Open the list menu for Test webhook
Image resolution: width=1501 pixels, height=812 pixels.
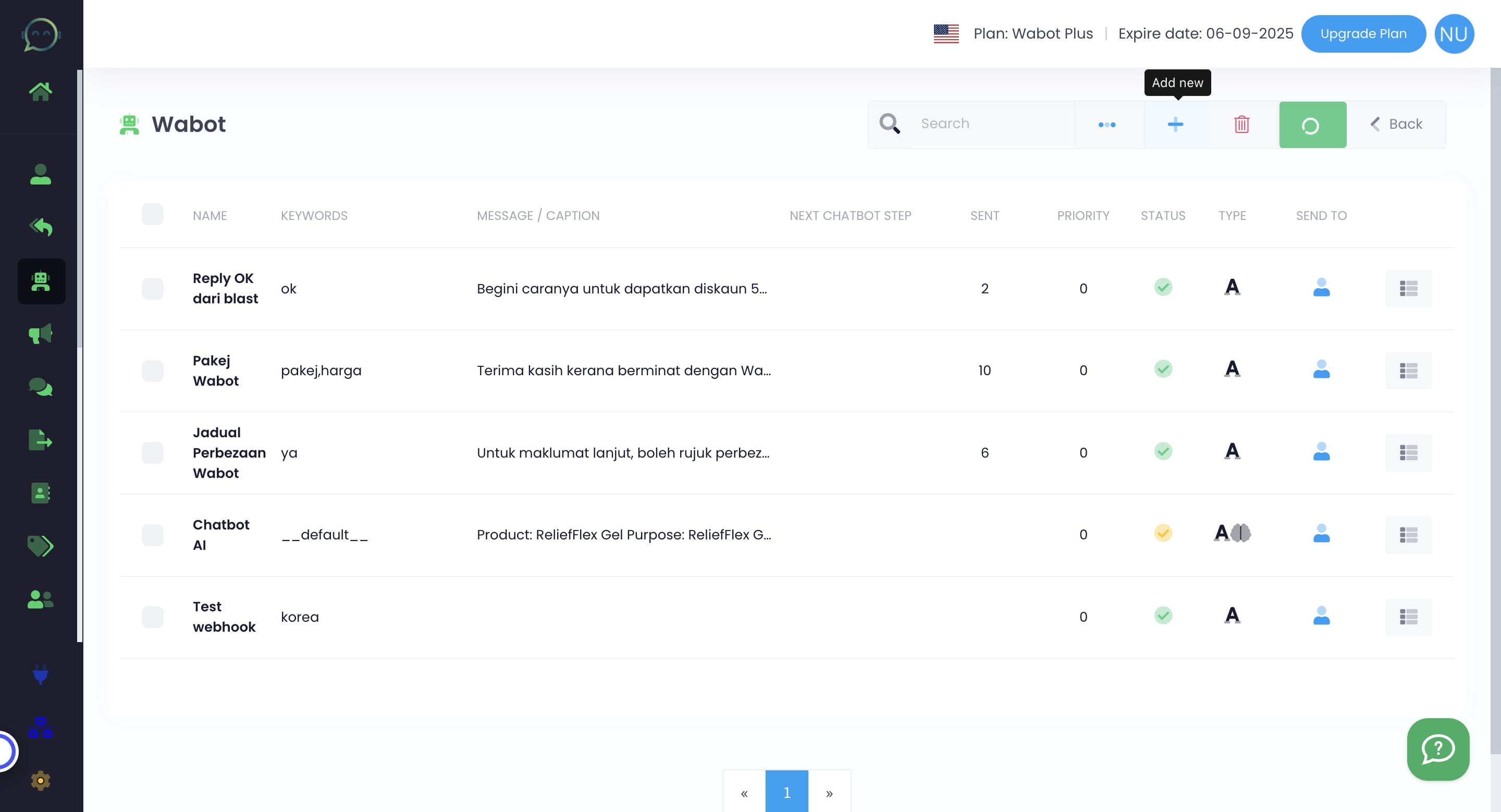tap(1408, 617)
